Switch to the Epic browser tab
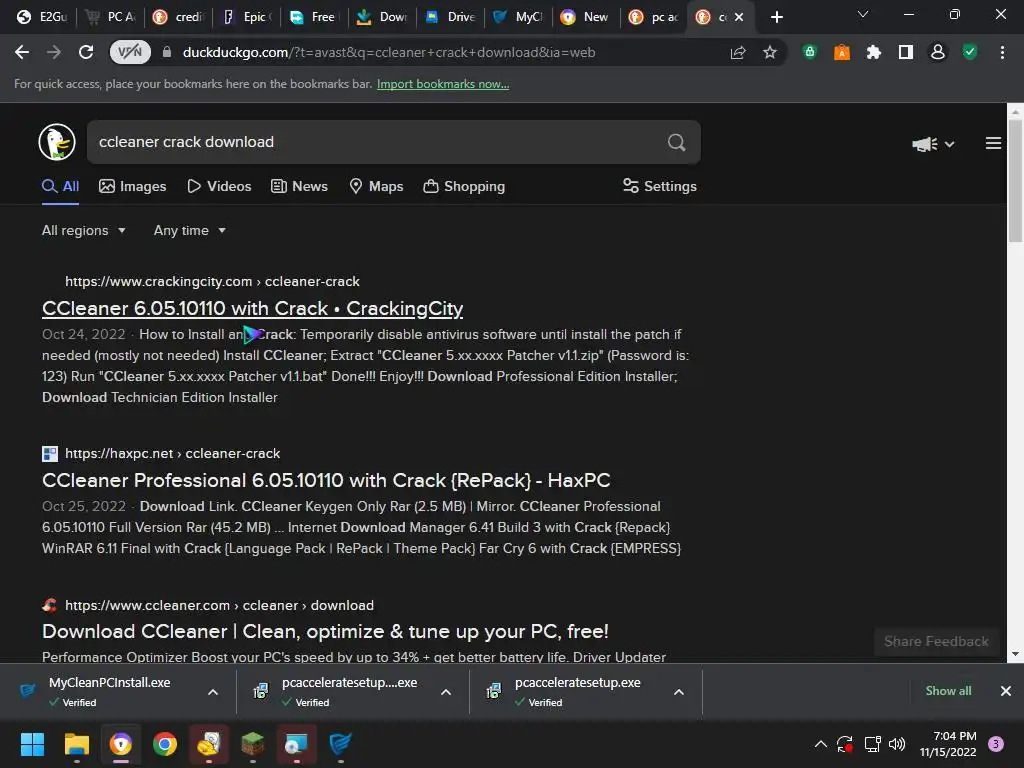The height and width of the screenshot is (768, 1024). pyautogui.click(x=247, y=17)
